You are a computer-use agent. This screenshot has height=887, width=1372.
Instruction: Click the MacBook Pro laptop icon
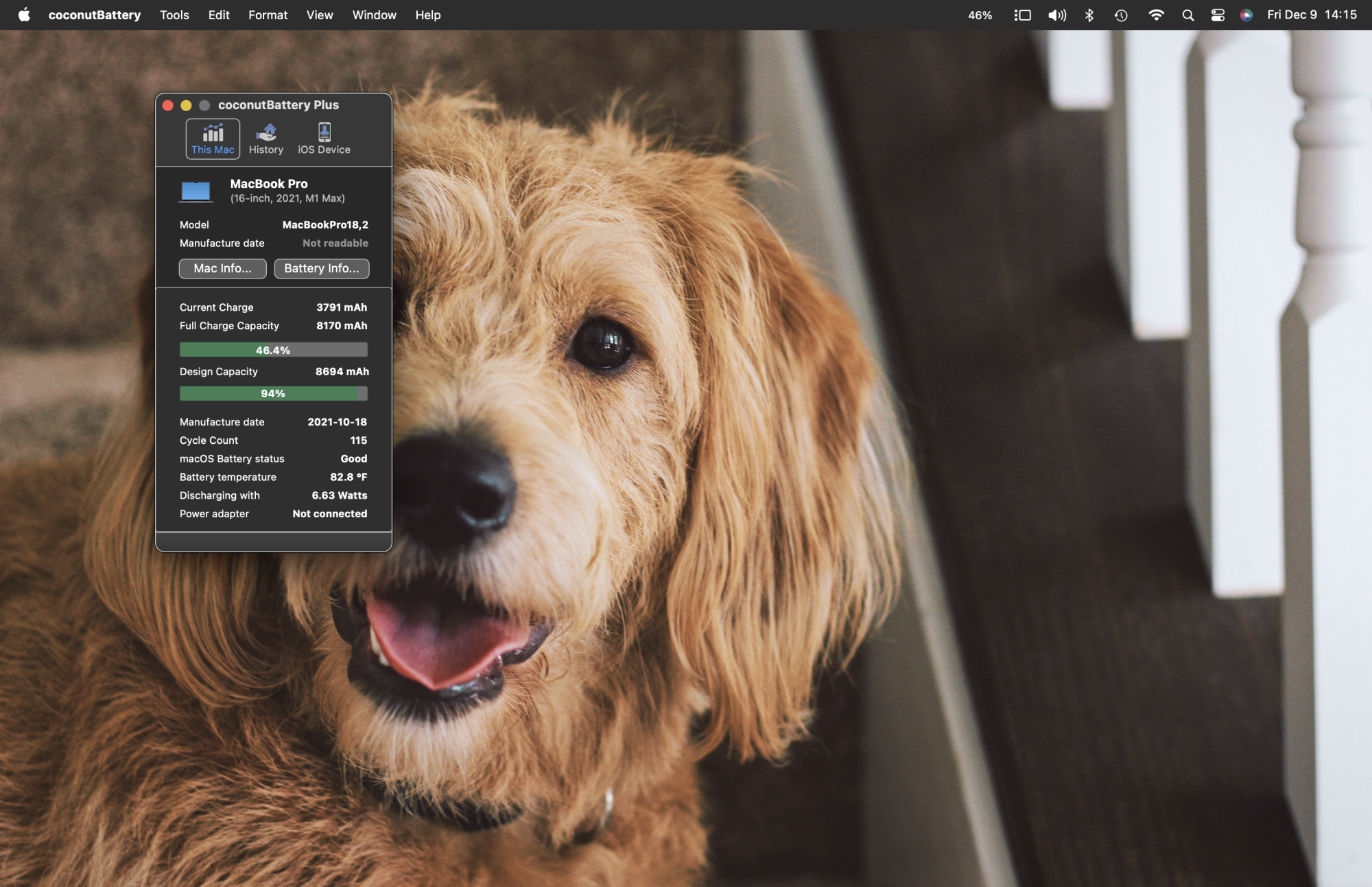(196, 191)
